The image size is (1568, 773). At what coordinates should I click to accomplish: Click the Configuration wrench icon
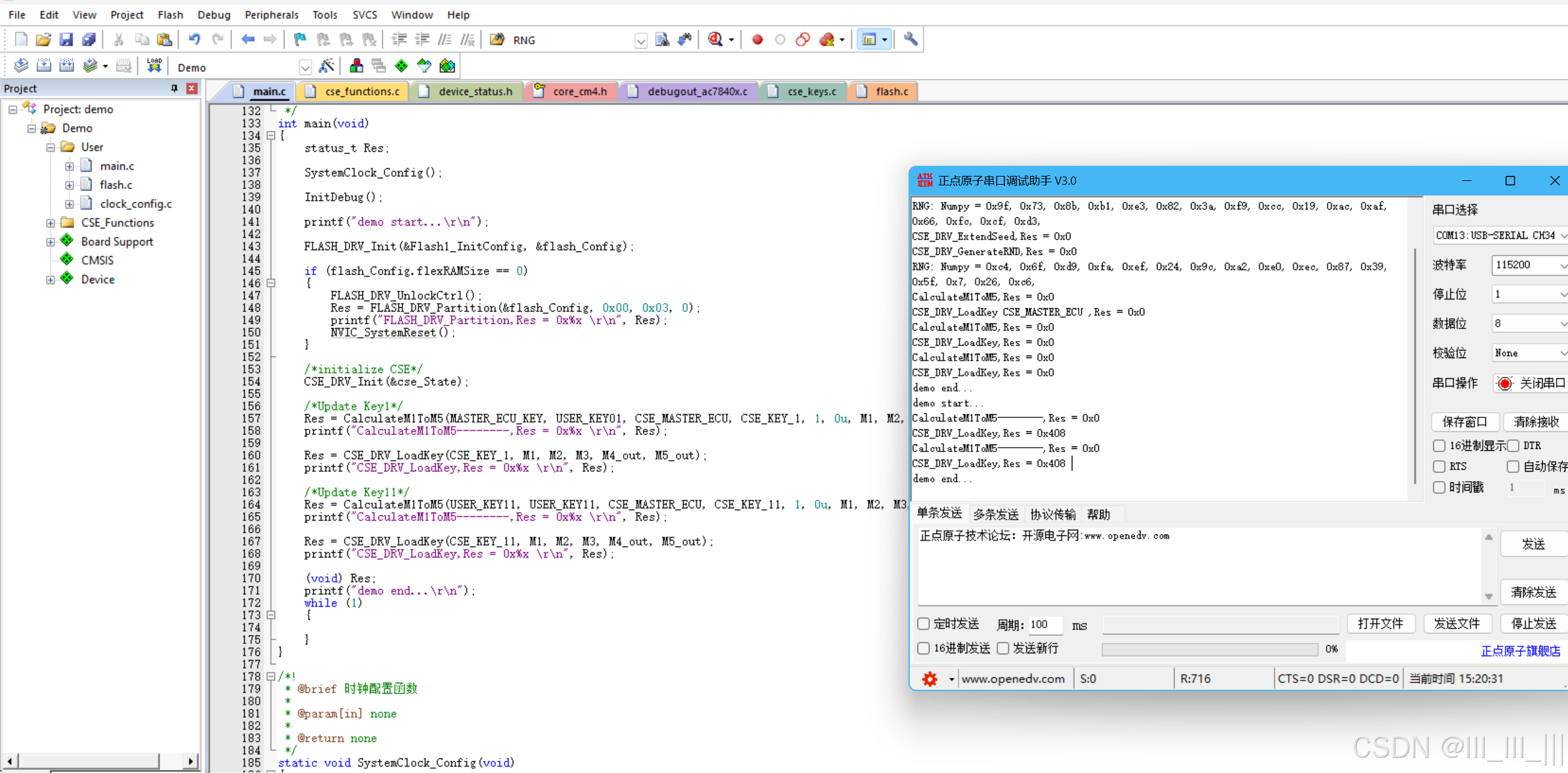(x=910, y=40)
